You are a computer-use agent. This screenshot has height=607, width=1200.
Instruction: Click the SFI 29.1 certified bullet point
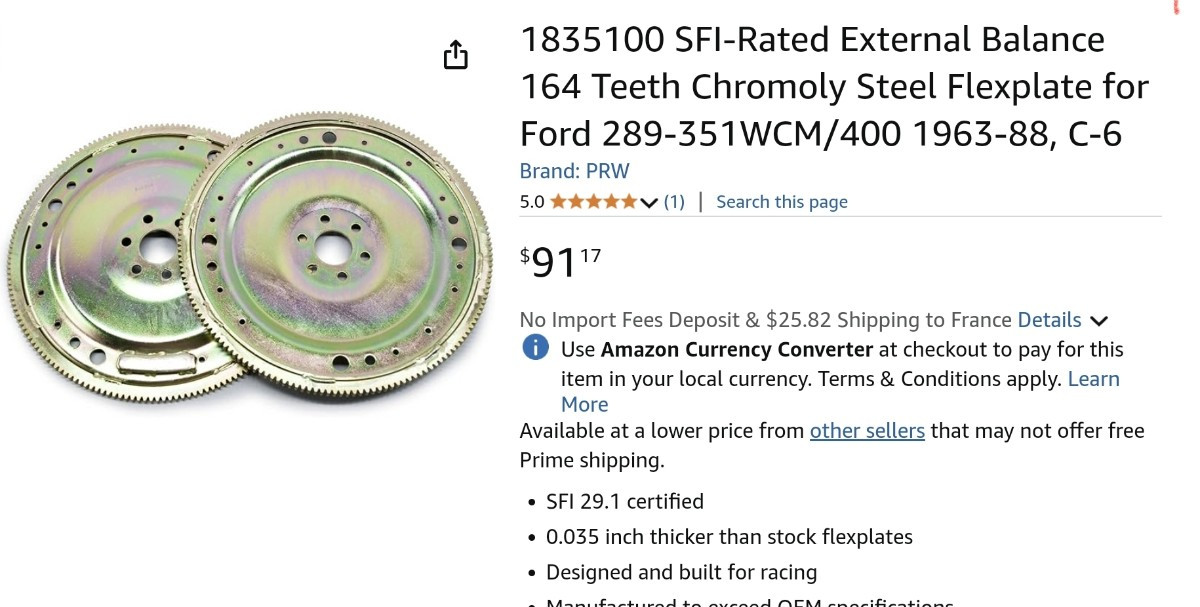point(624,502)
